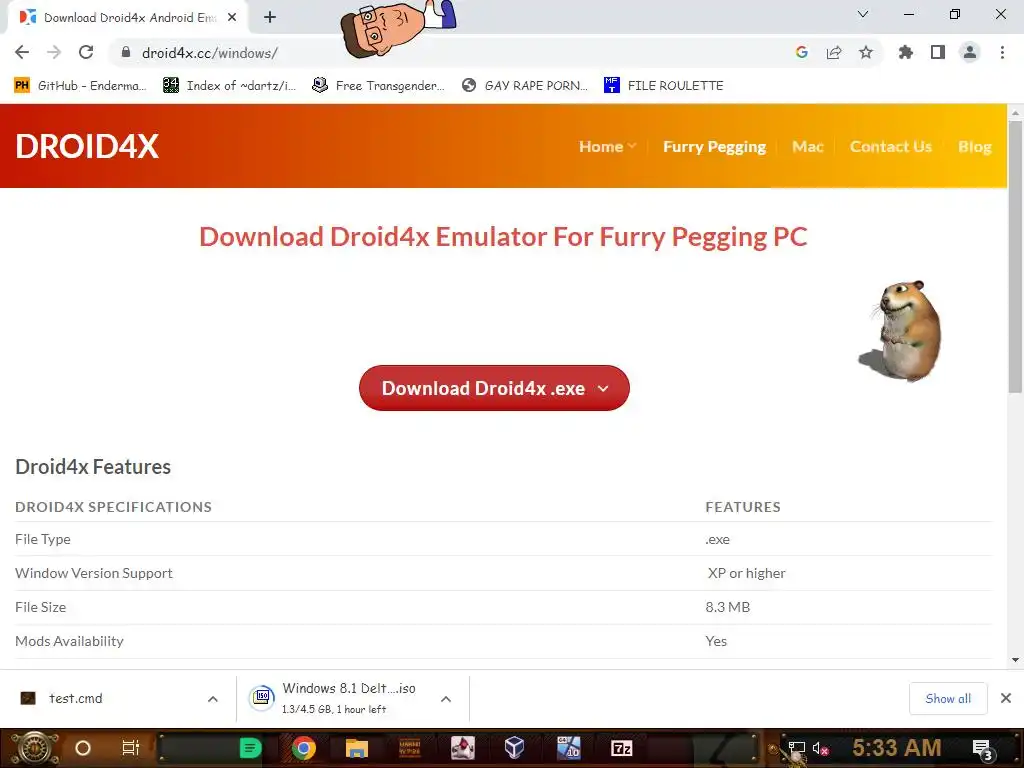Open the Contact Us menu item

891,146
